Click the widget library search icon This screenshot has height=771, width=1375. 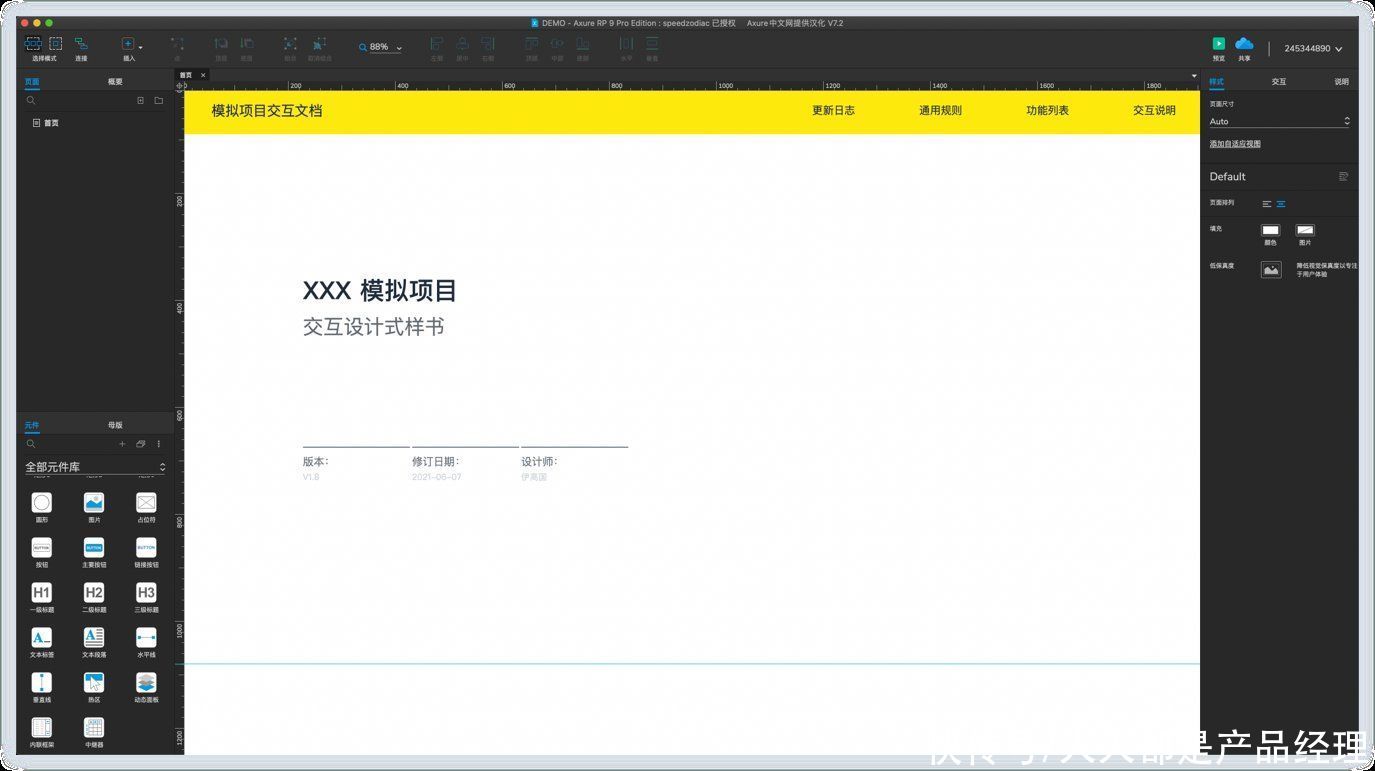pos(31,444)
